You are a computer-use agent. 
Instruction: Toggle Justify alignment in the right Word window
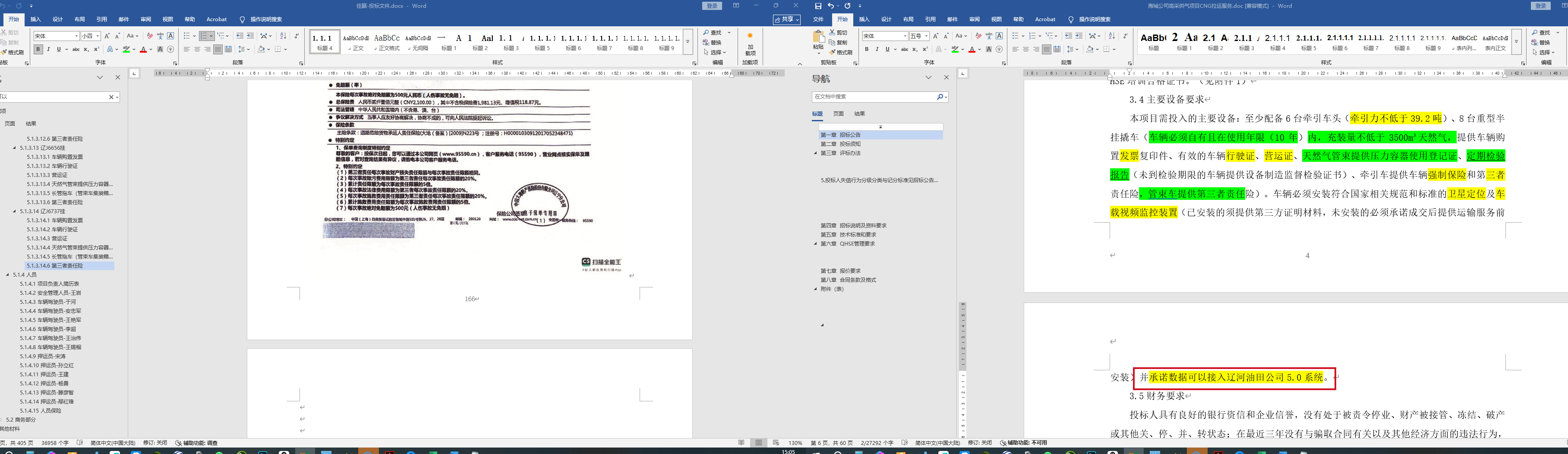pos(1046,49)
